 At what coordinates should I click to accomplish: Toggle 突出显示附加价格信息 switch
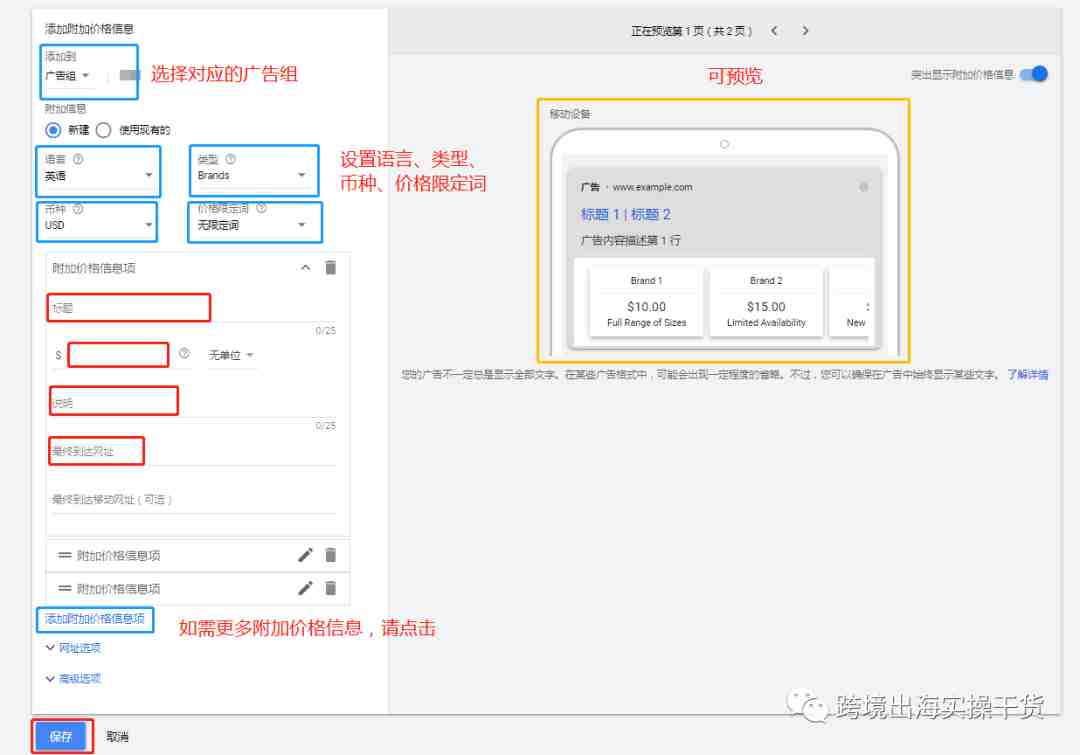1034,74
